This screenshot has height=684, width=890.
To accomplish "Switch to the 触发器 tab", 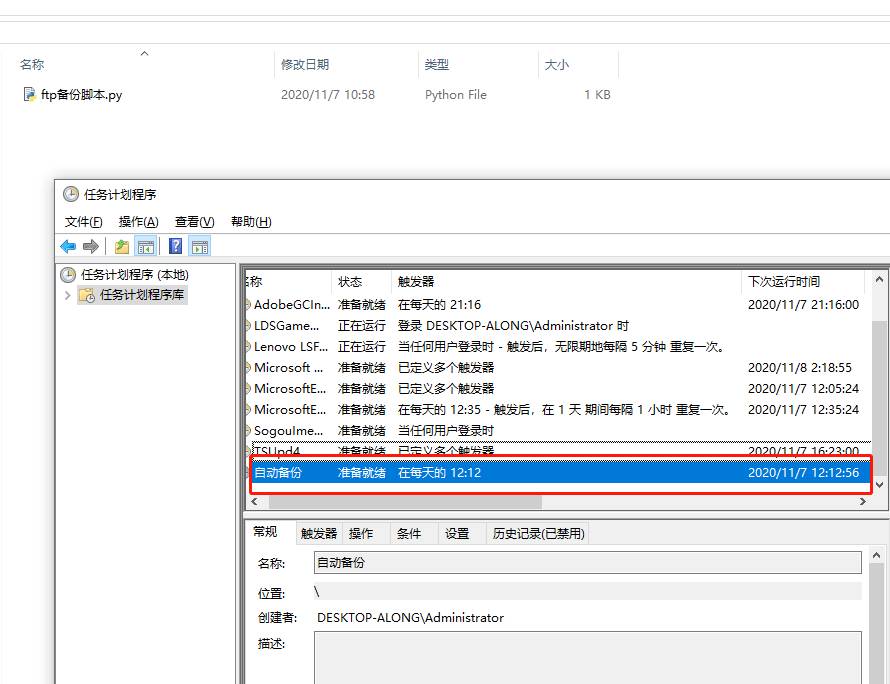I will click(319, 534).
